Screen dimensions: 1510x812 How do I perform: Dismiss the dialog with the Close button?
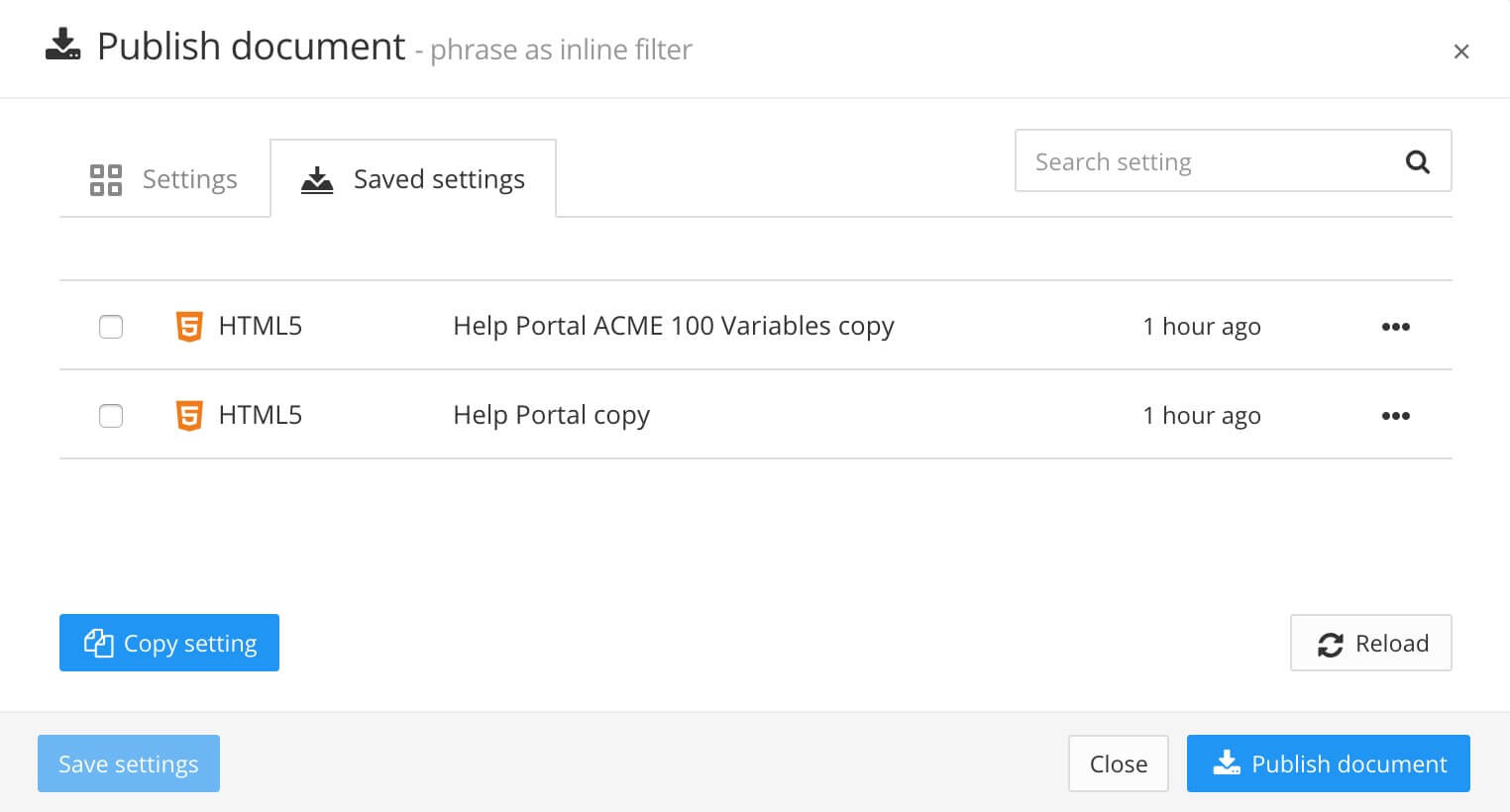pos(1119,763)
